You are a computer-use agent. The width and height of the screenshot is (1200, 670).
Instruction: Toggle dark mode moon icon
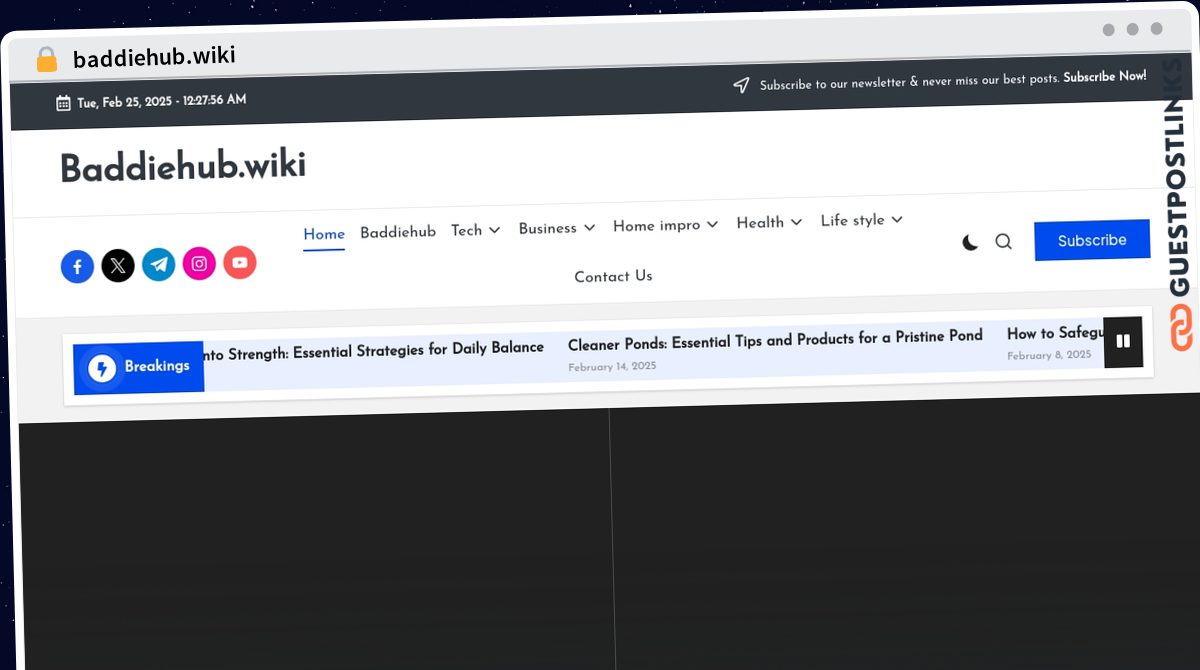(970, 243)
